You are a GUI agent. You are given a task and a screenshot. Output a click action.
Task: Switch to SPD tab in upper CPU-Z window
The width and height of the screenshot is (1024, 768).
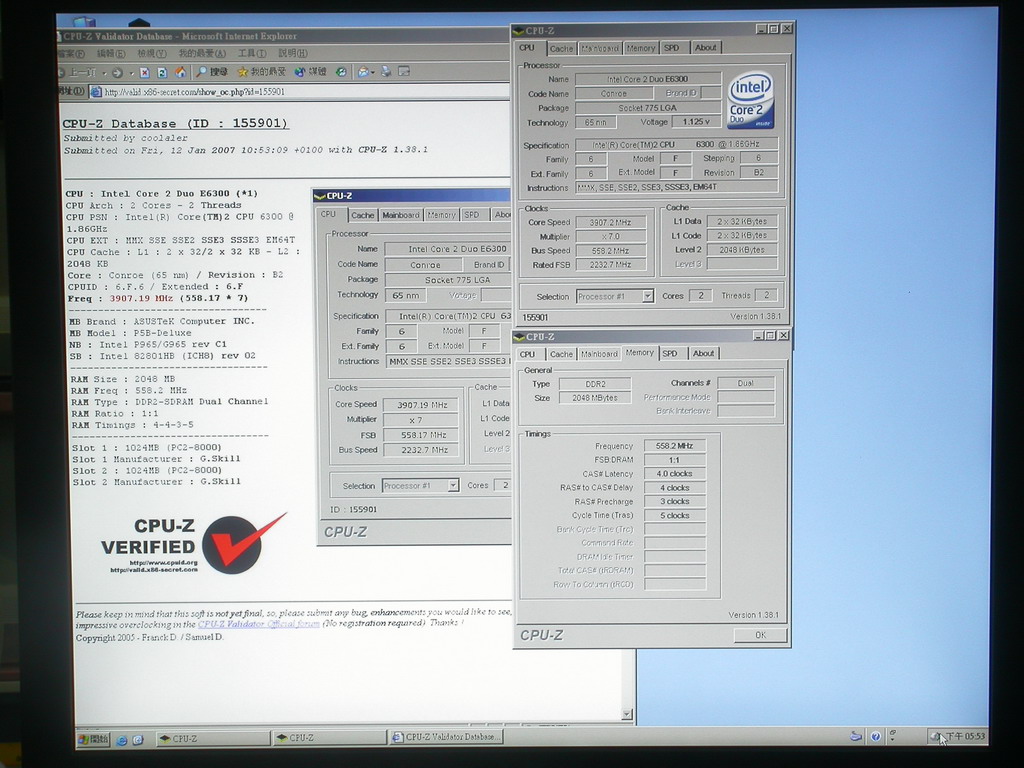[671, 48]
